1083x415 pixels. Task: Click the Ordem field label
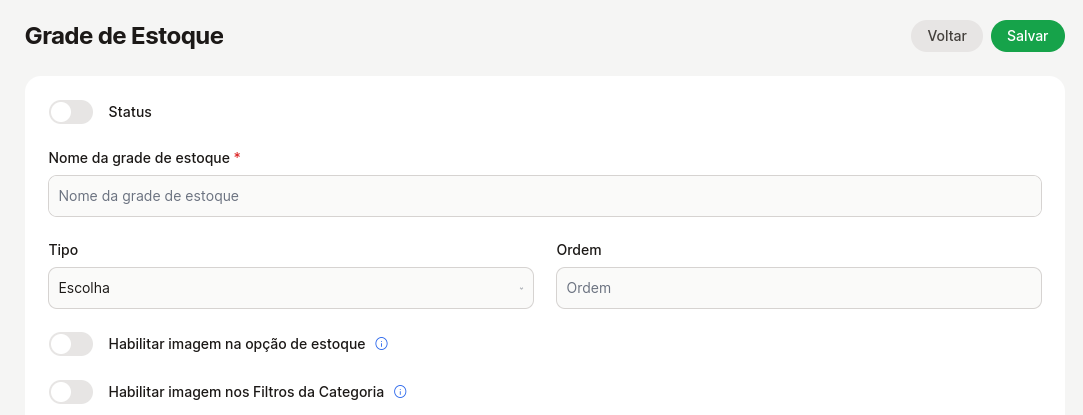(x=579, y=250)
